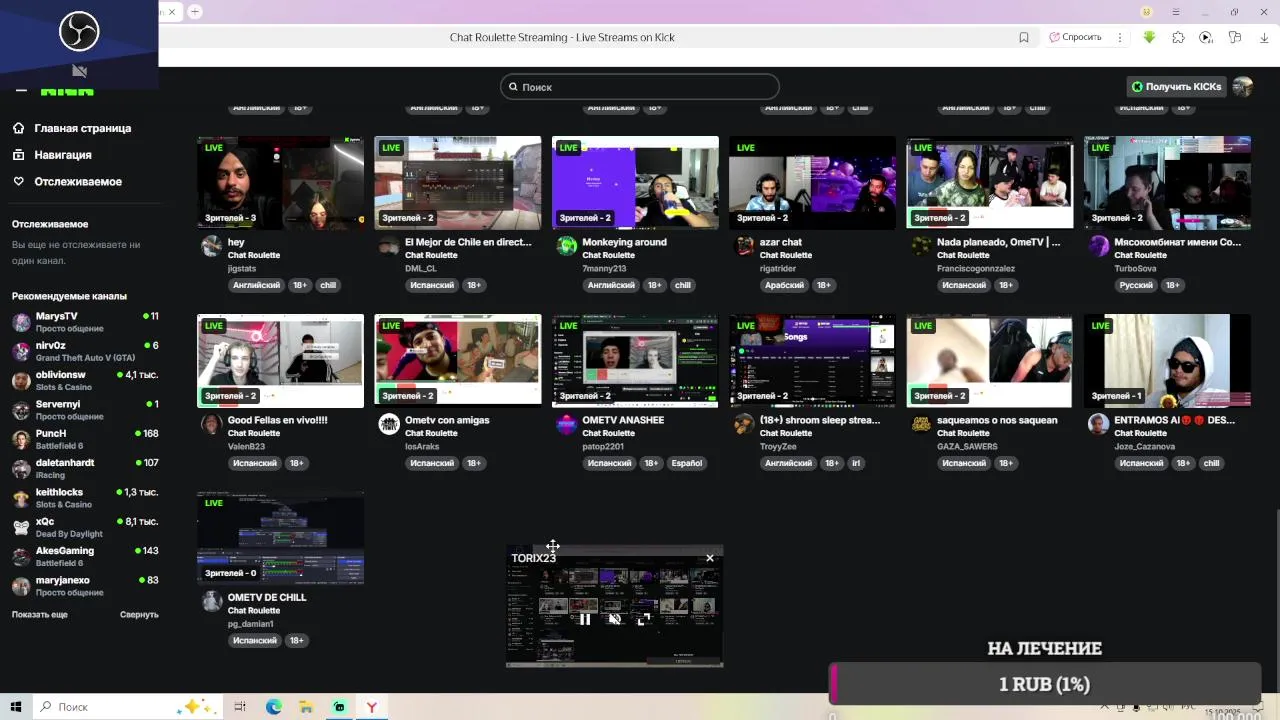The image size is (1280, 720).
Task: Click the НА ЛЕЧЕНИЕ donation progress bar
Action: coord(1045,684)
